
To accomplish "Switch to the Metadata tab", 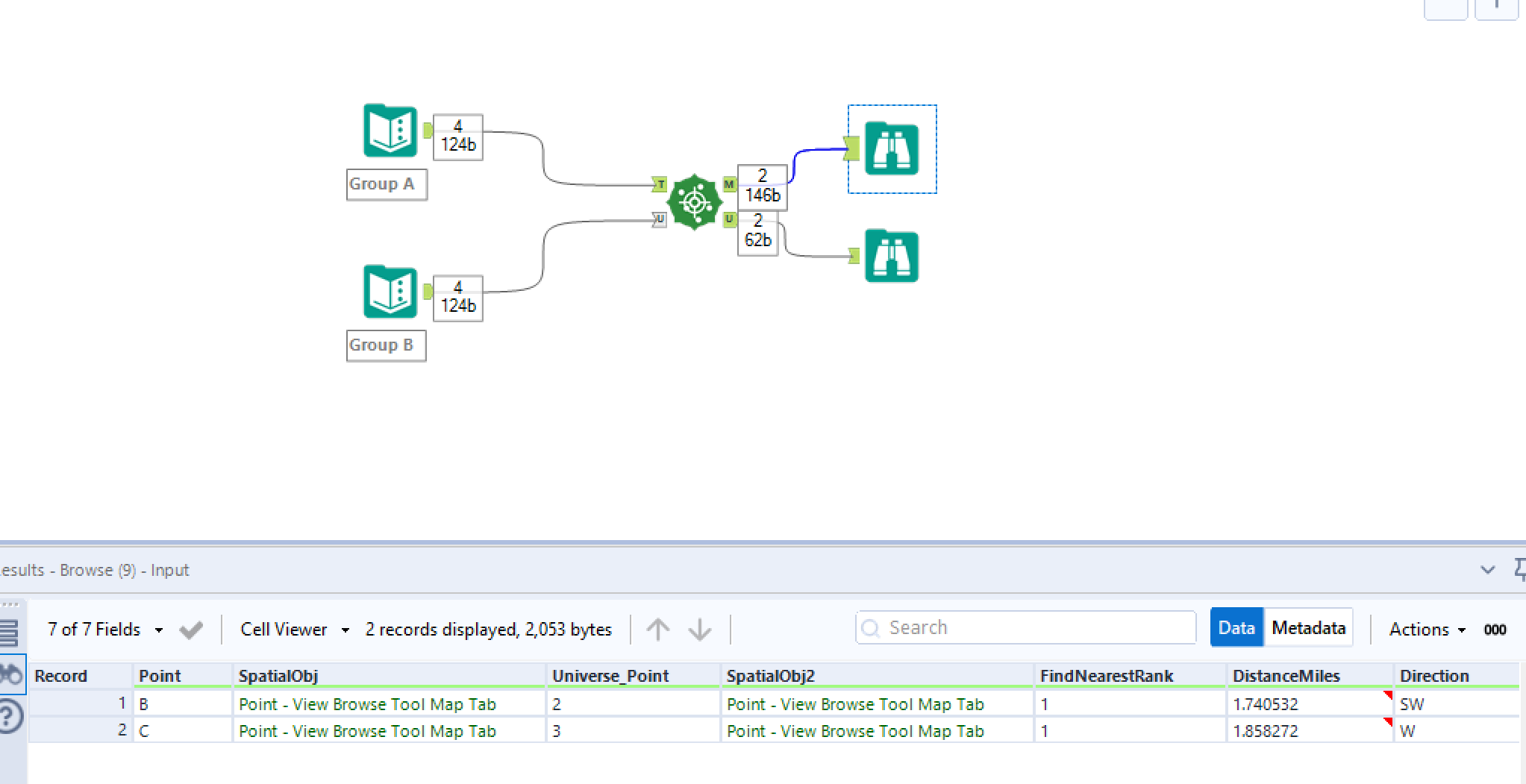I will click(x=1308, y=628).
